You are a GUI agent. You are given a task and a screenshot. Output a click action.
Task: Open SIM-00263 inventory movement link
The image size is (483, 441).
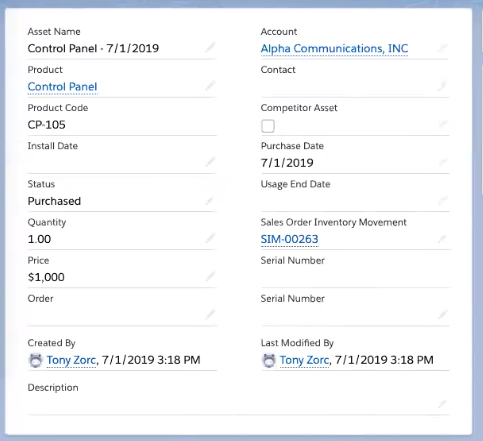290,239
